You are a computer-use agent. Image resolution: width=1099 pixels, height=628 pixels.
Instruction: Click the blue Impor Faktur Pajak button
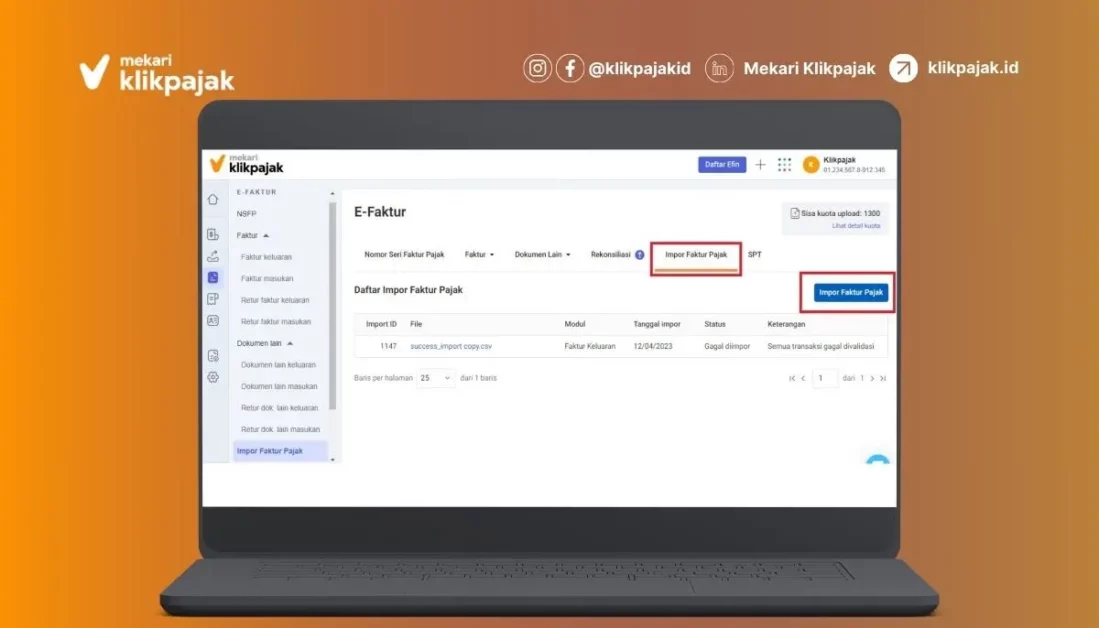tap(851, 292)
